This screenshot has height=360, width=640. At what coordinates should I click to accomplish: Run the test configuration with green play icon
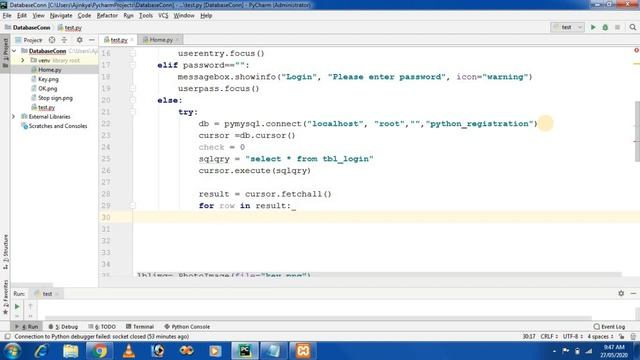[593, 27]
